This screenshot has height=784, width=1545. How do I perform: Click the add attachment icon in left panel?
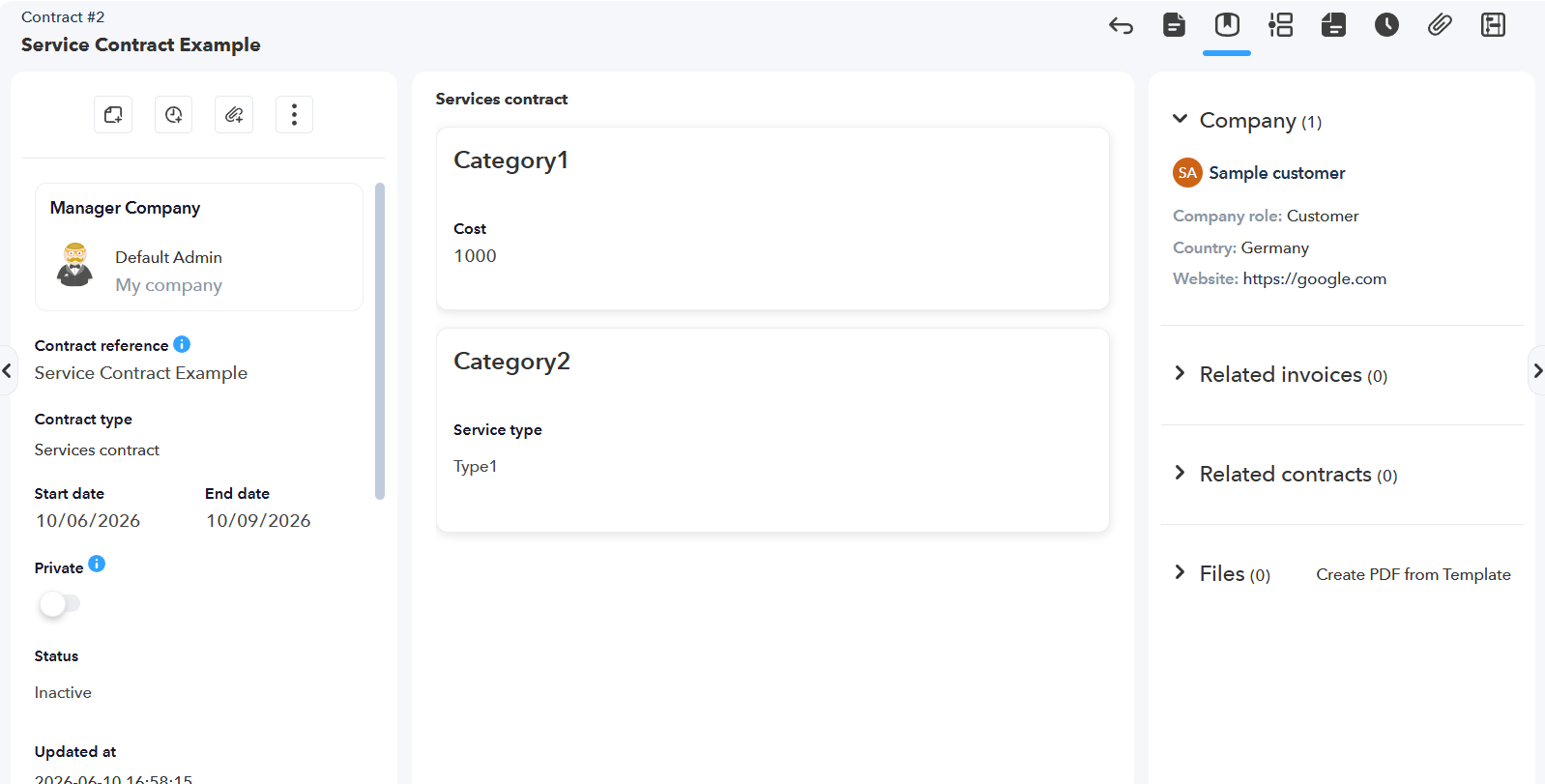pos(234,115)
